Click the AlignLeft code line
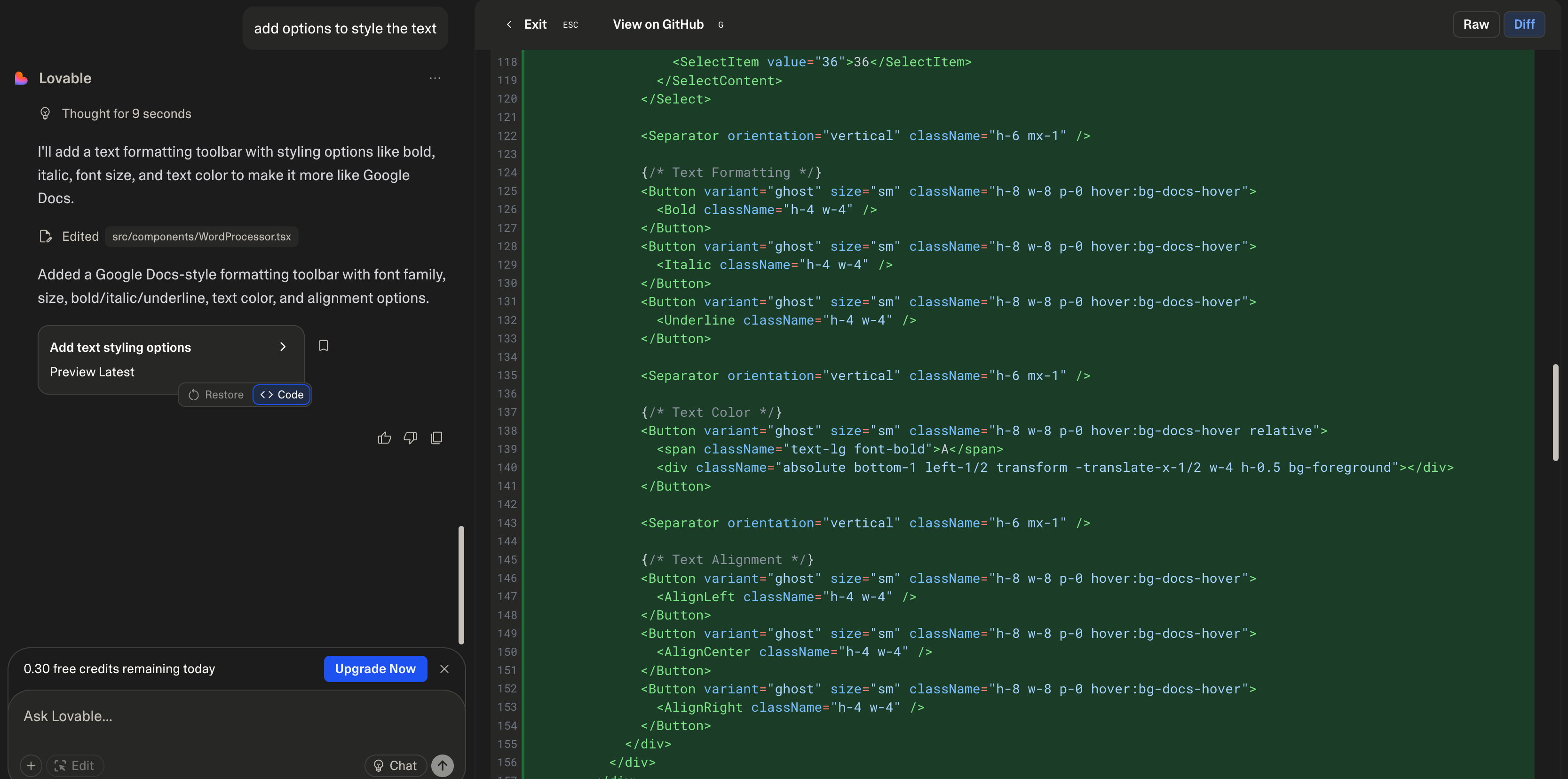This screenshot has width=1568, height=779. tap(786, 596)
